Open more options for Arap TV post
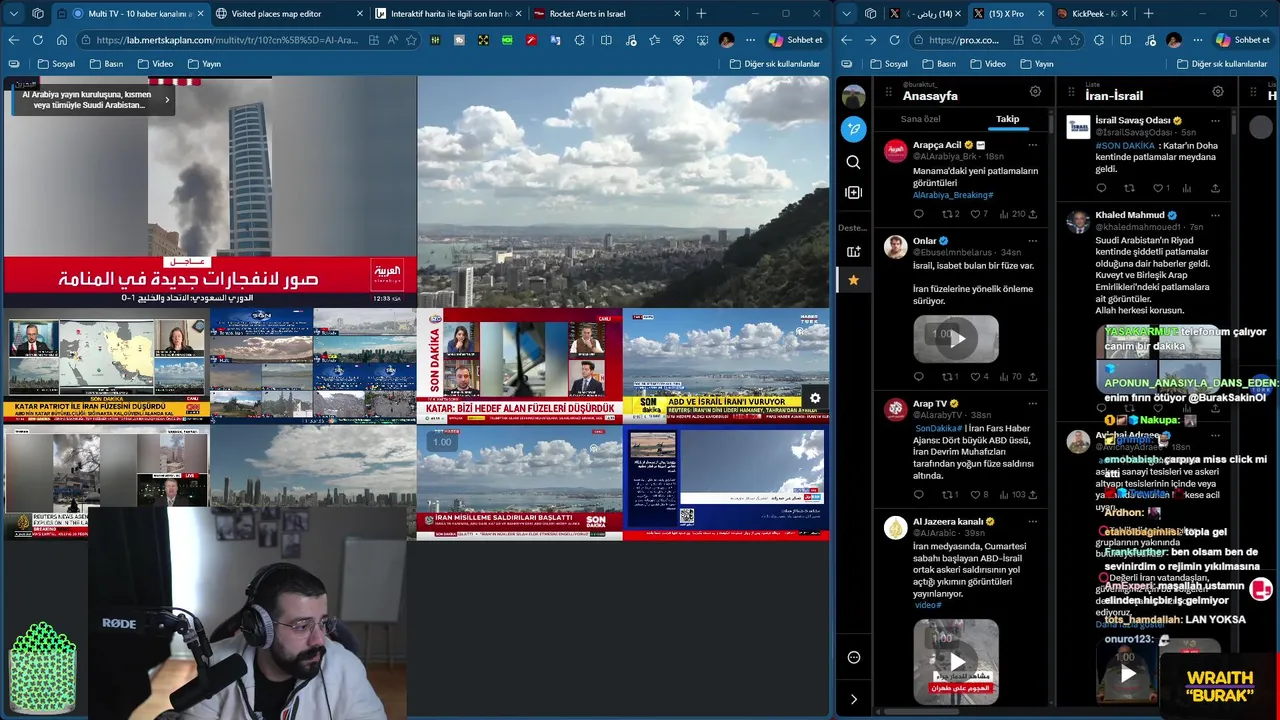The width and height of the screenshot is (1280, 720). click(x=1032, y=404)
